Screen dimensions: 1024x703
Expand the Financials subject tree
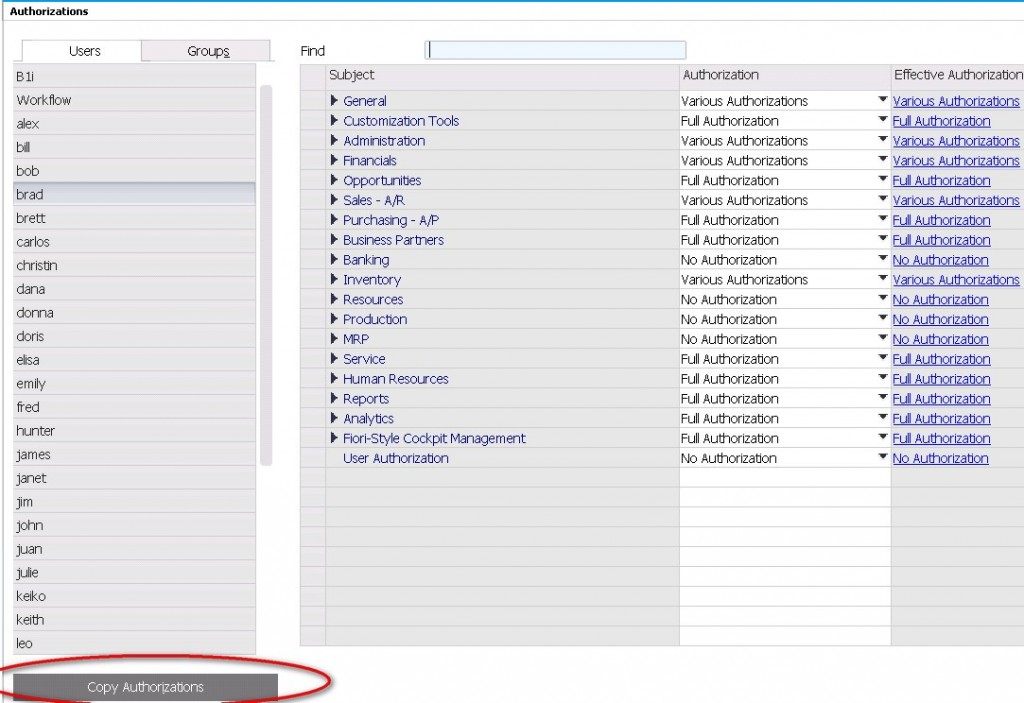(x=335, y=161)
